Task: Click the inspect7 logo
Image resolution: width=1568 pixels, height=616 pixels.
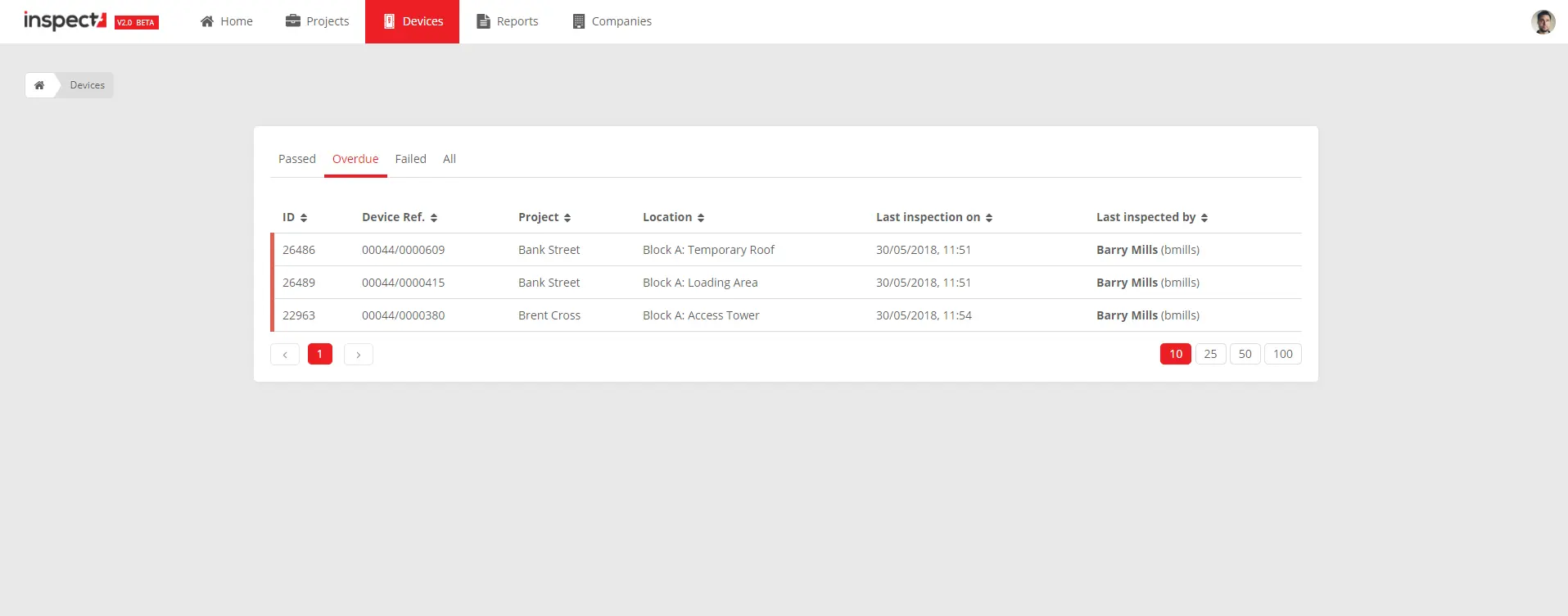Action: (x=66, y=20)
